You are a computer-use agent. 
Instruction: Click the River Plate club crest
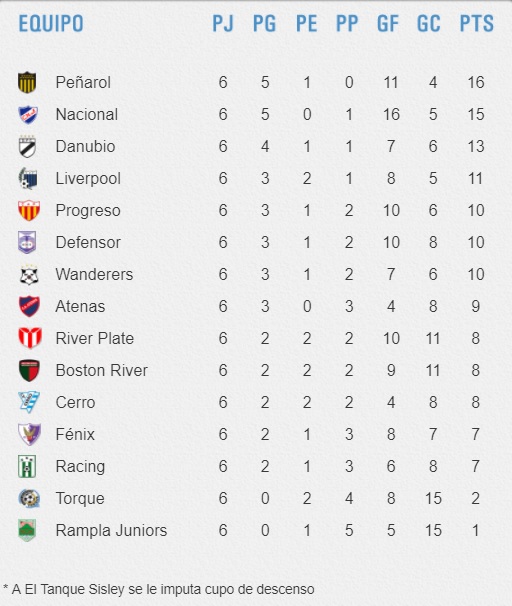(30, 338)
